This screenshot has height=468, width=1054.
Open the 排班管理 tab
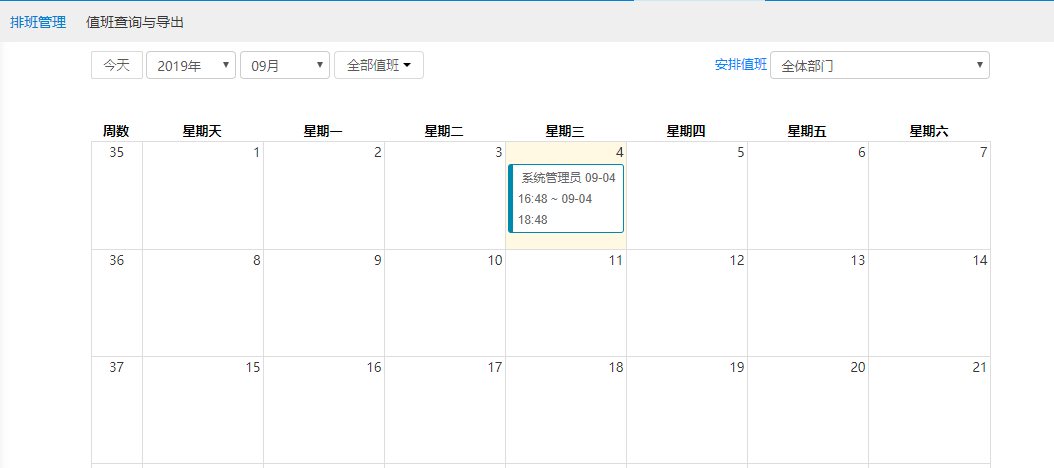coord(38,22)
